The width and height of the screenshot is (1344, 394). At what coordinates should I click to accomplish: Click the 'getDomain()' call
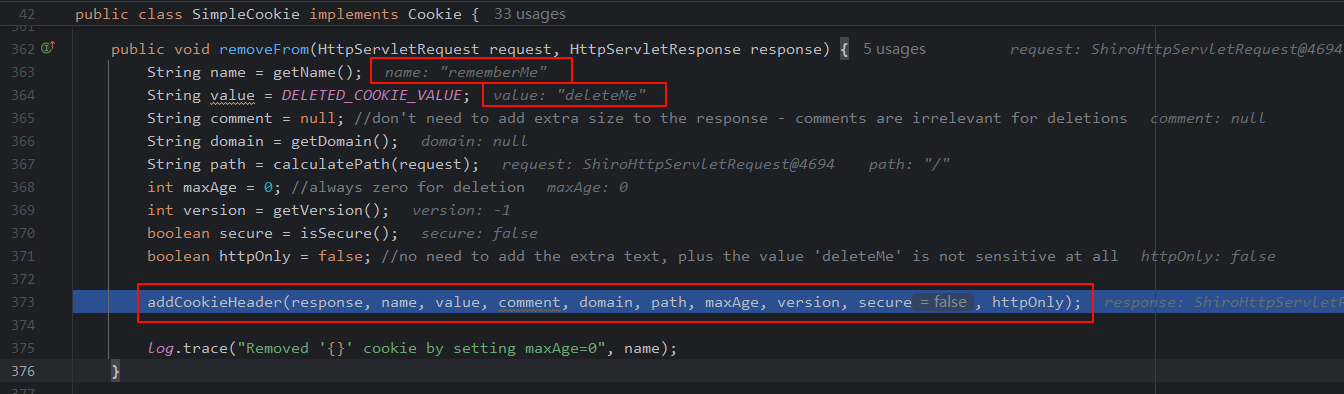click(344, 141)
